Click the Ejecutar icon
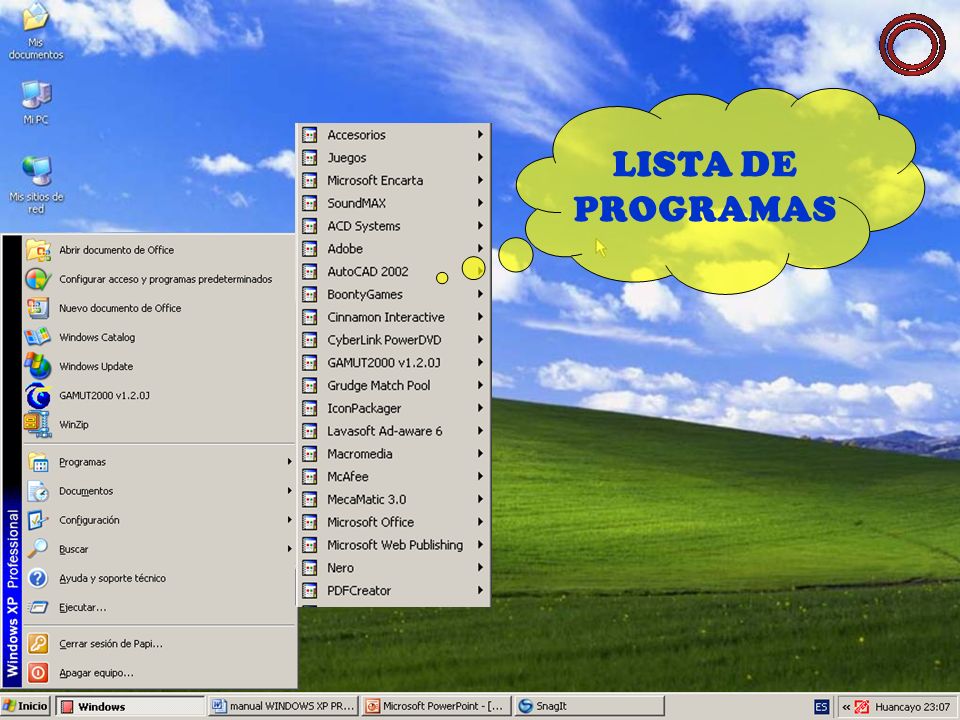Viewport: 960px width, 720px height. [x=38, y=607]
